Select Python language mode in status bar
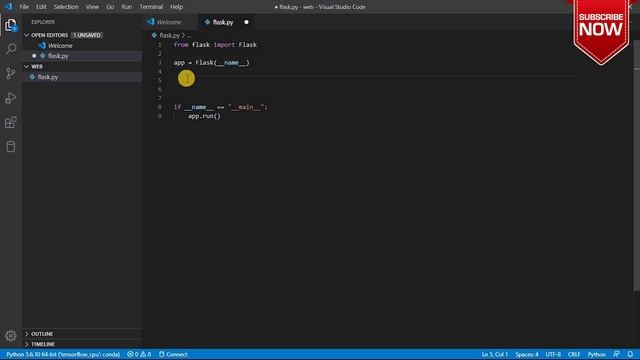The width and height of the screenshot is (640, 360). point(596,354)
